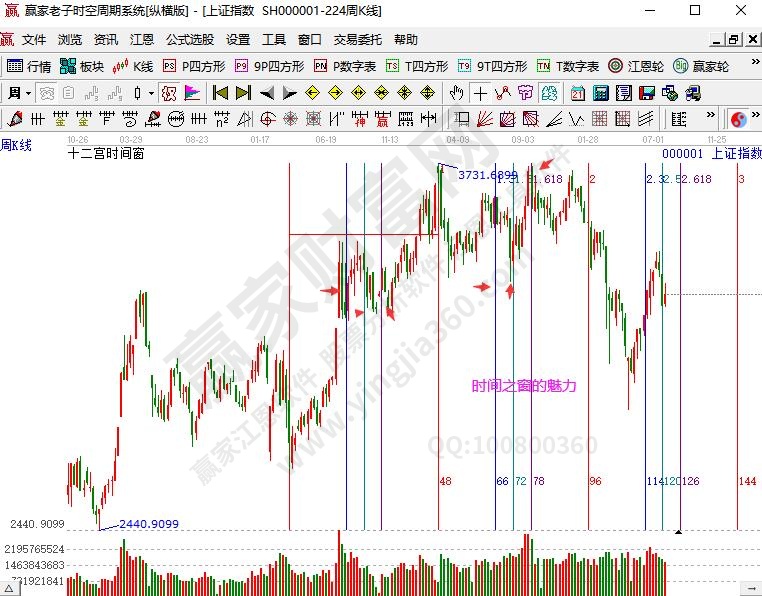The height and width of the screenshot is (596, 762).
Task: Open the calculator tool icon
Action: point(601,93)
